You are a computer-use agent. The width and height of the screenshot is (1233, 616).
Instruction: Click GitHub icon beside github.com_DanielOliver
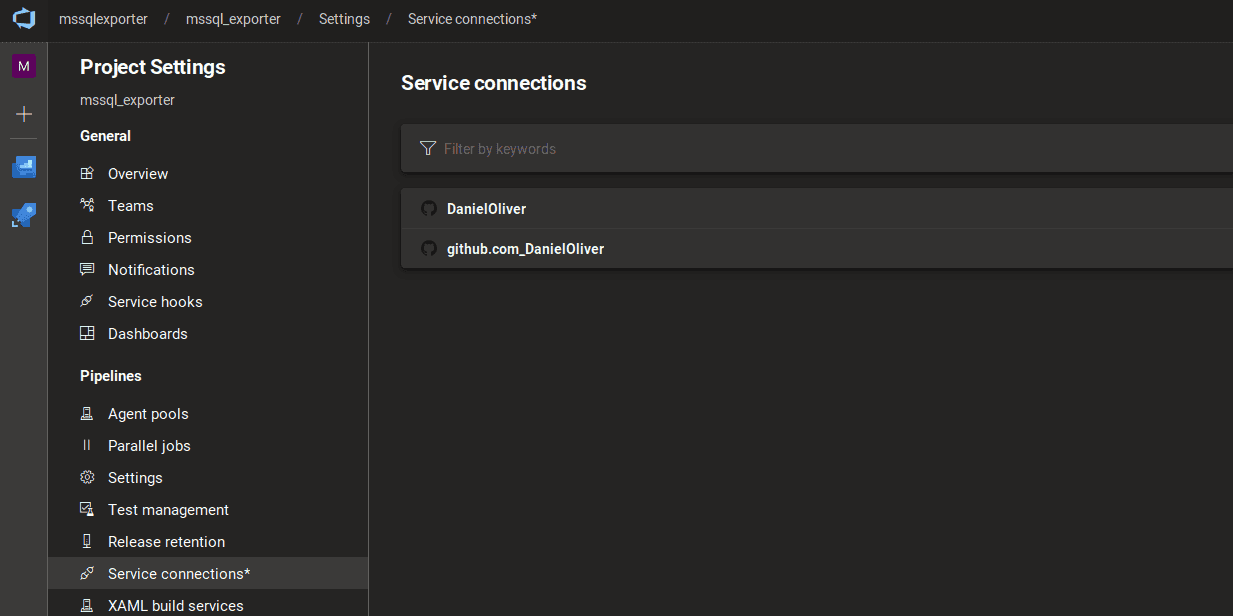coord(429,249)
